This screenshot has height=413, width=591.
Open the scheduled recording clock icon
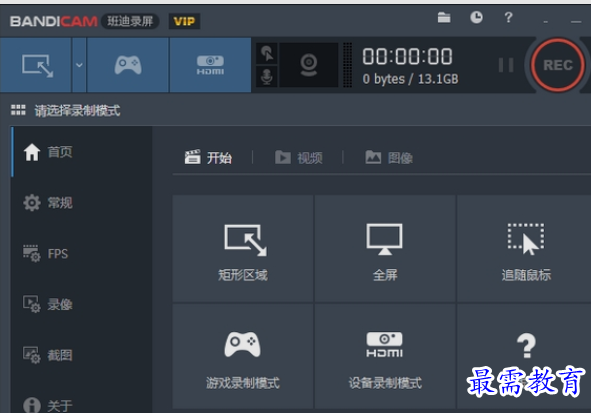(x=476, y=17)
